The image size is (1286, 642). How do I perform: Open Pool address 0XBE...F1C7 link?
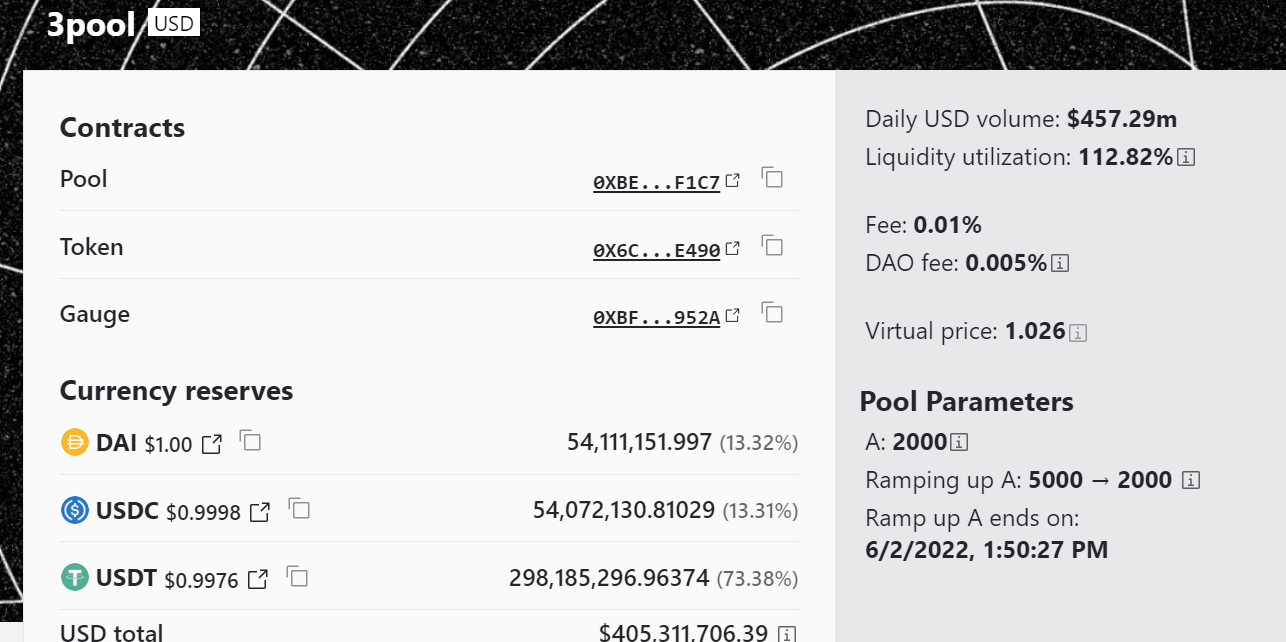657,182
